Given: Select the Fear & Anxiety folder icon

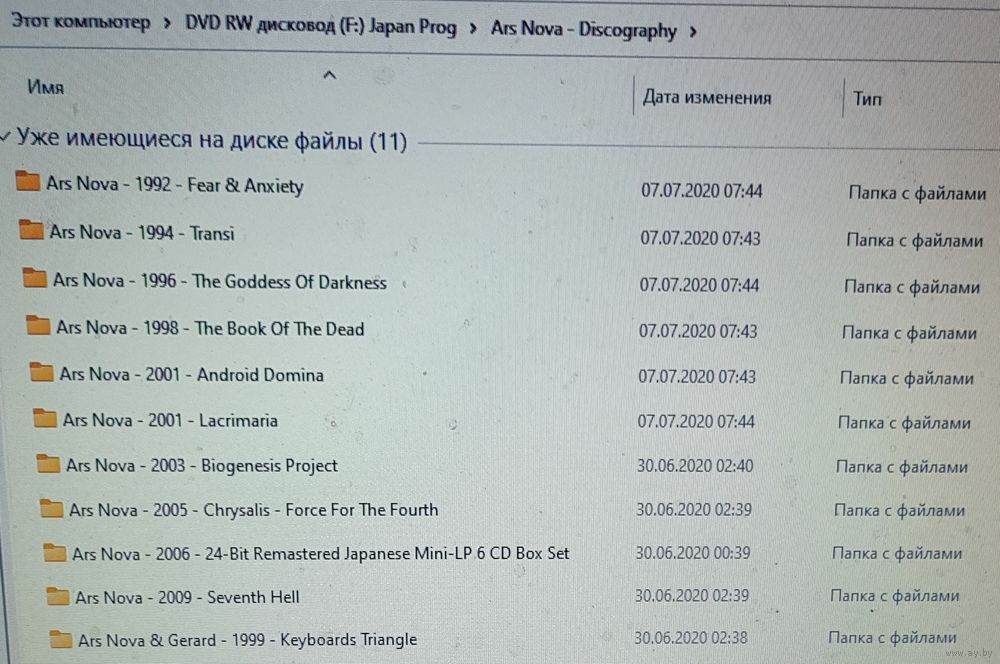Looking at the screenshot, I should (x=27, y=181).
